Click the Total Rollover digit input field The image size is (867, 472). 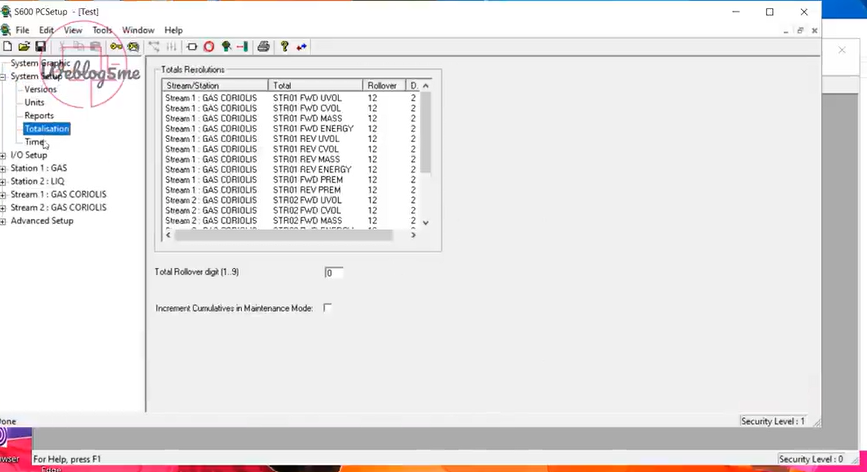pos(334,273)
